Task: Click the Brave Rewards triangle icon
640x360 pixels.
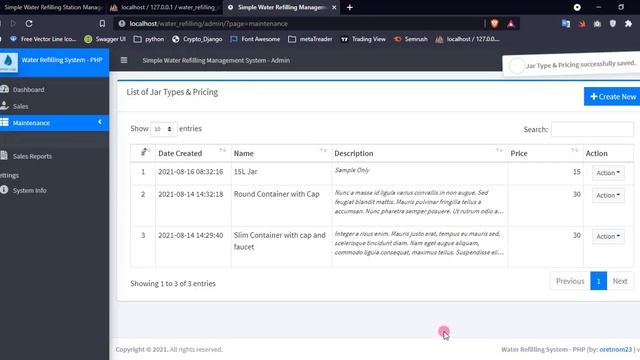Action: tap(511, 24)
